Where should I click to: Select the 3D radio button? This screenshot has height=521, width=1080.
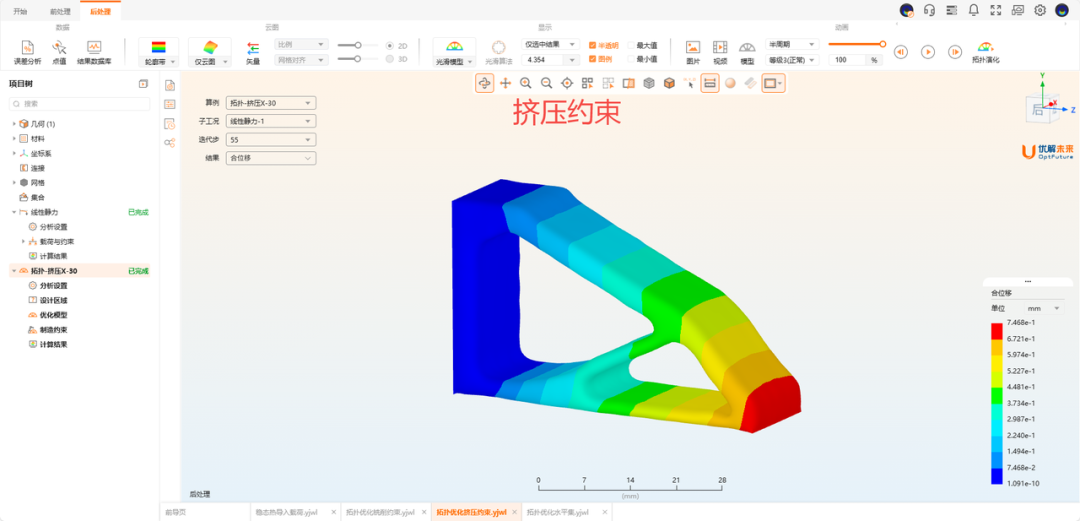(x=389, y=59)
